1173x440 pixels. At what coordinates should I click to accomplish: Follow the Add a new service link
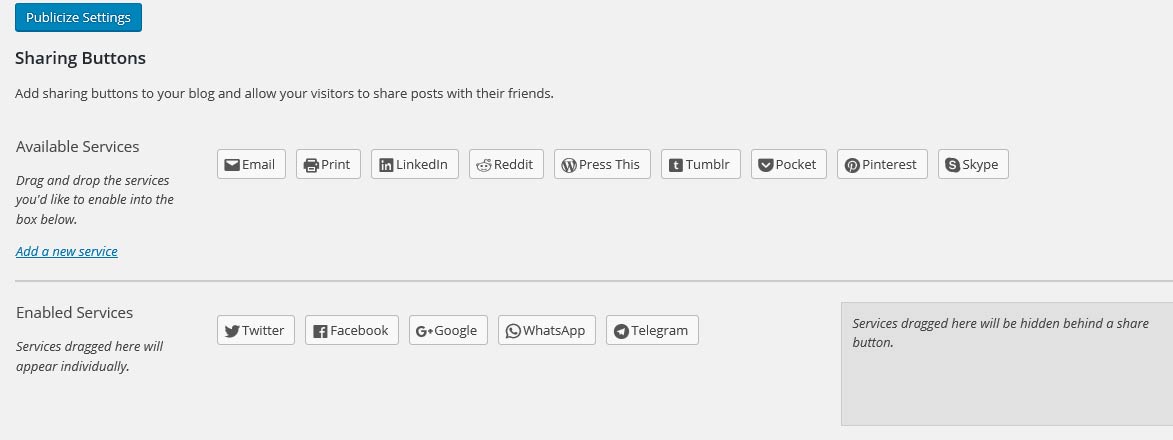point(67,251)
